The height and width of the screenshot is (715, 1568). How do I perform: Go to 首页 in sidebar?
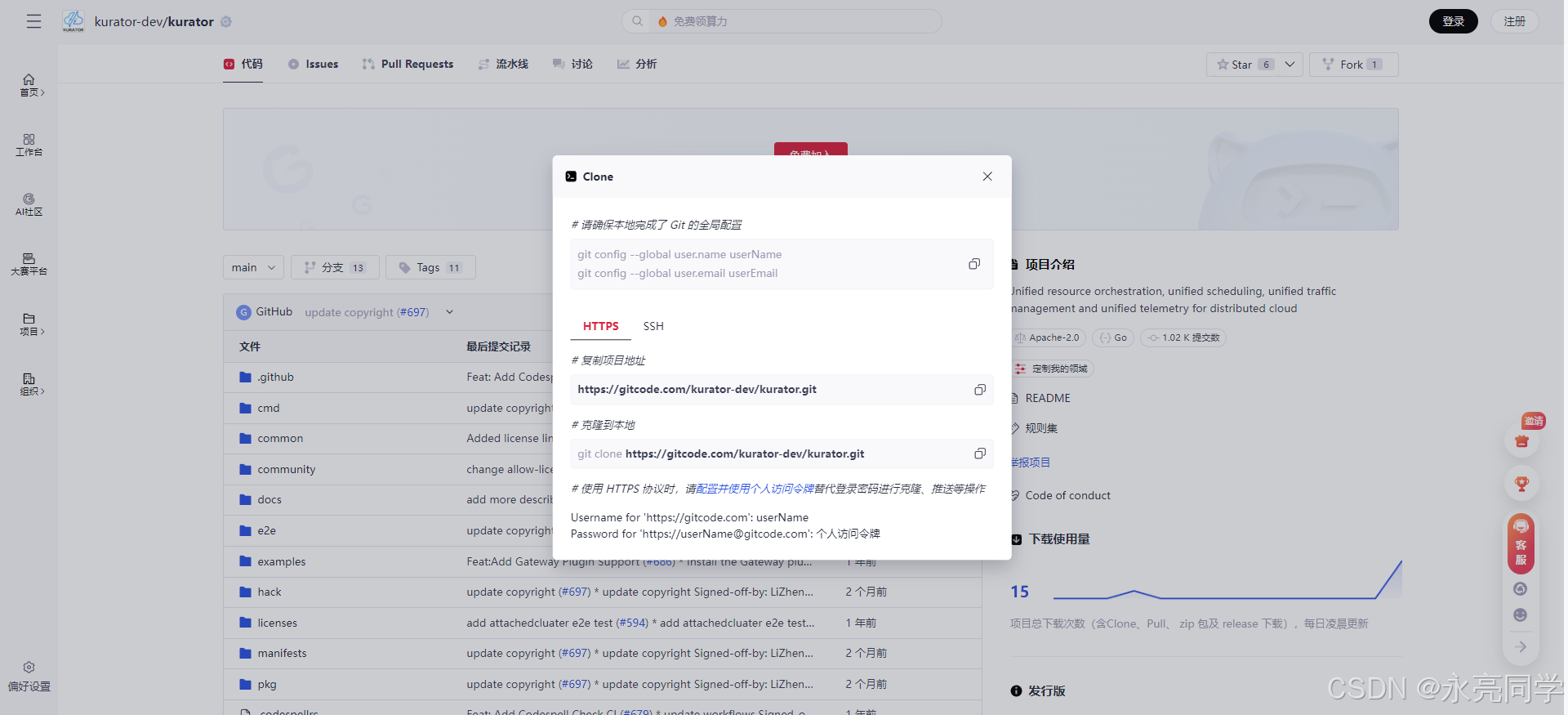tap(29, 85)
